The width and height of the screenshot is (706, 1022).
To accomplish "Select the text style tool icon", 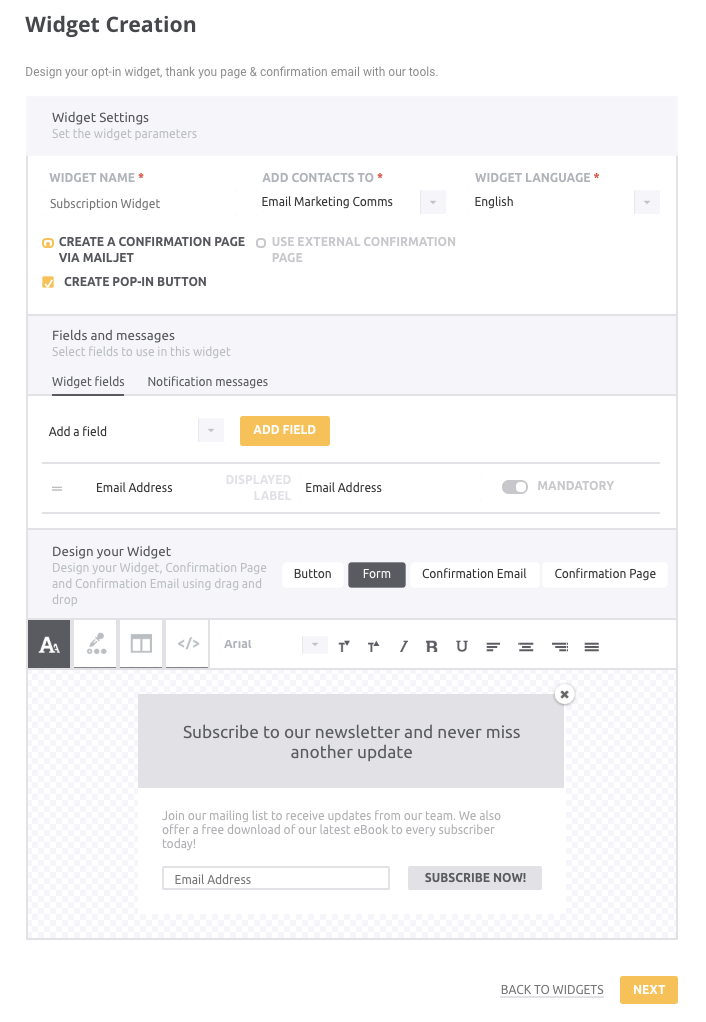I will coord(49,644).
